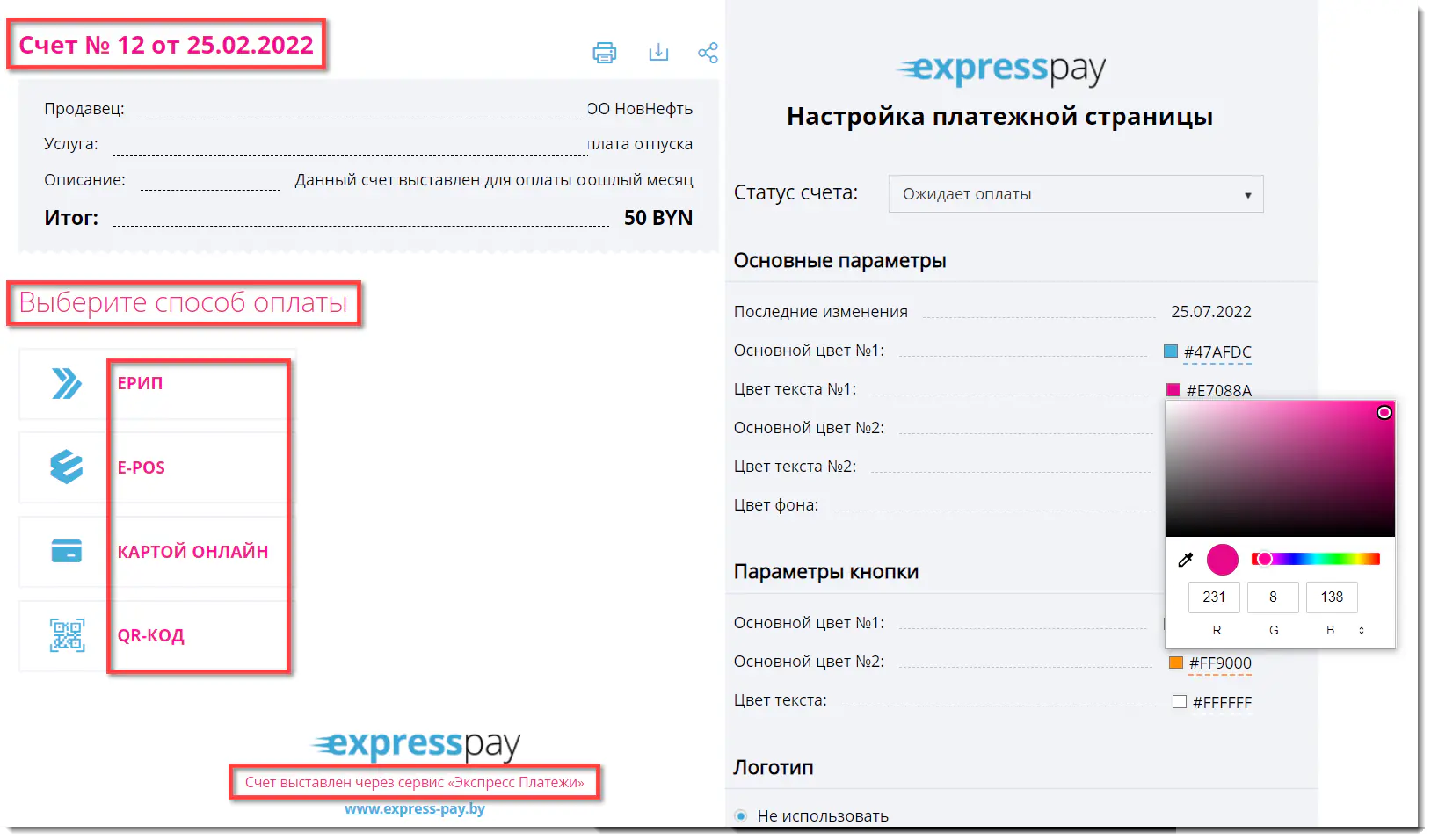Click the red value field showing 231
Image resolution: width=1431 pixels, height=840 pixels.
[1214, 597]
